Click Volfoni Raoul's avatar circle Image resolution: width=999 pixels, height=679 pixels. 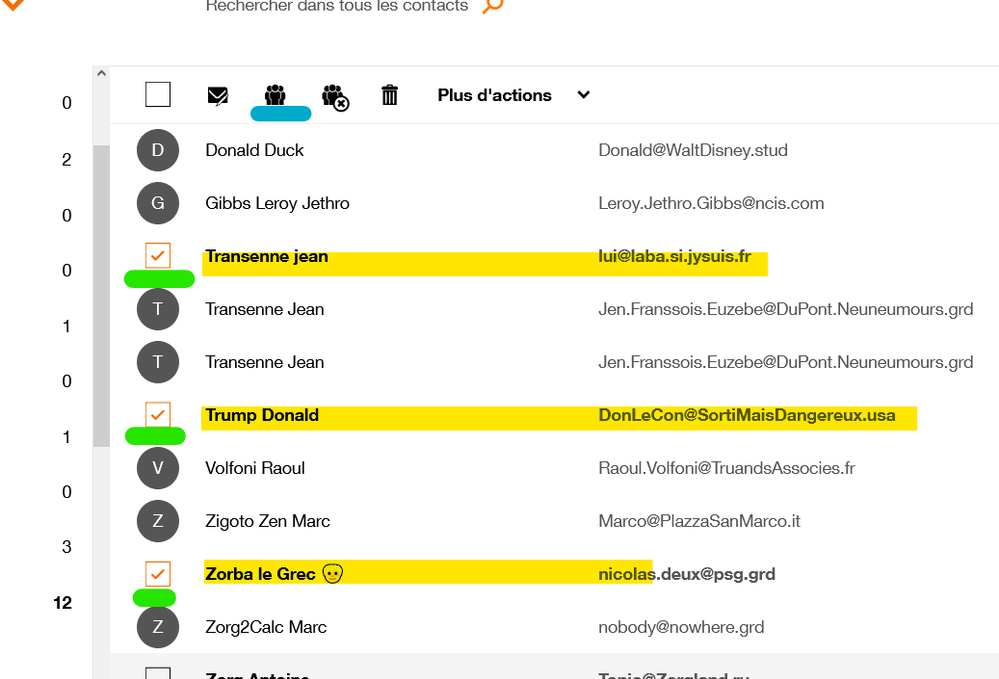coord(157,467)
